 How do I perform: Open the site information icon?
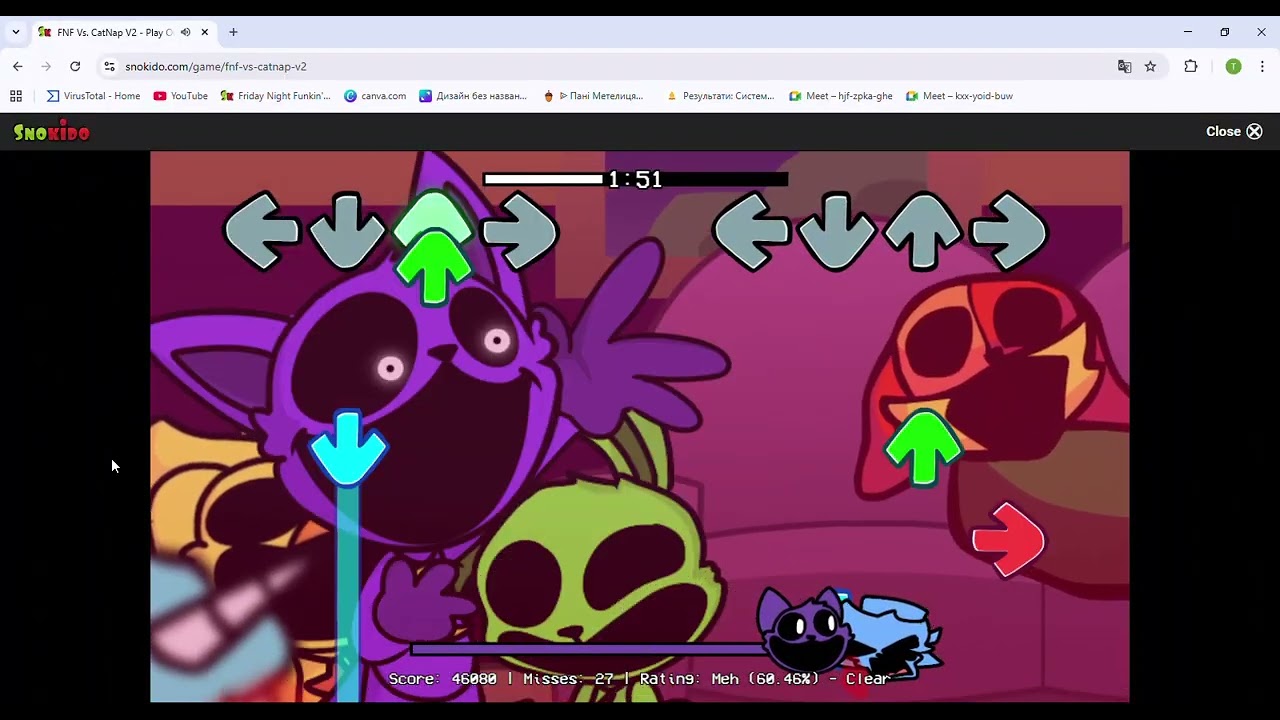click(x=109, y=66)
